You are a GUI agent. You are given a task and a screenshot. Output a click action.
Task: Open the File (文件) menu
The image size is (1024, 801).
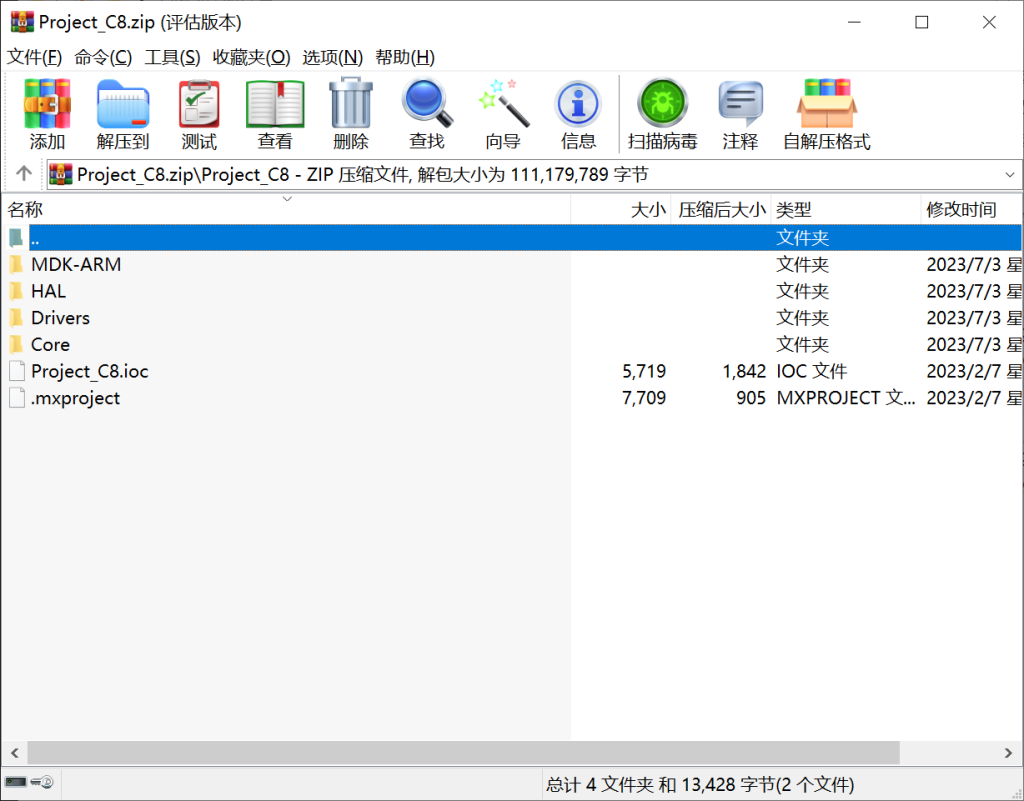pos(34,57)
